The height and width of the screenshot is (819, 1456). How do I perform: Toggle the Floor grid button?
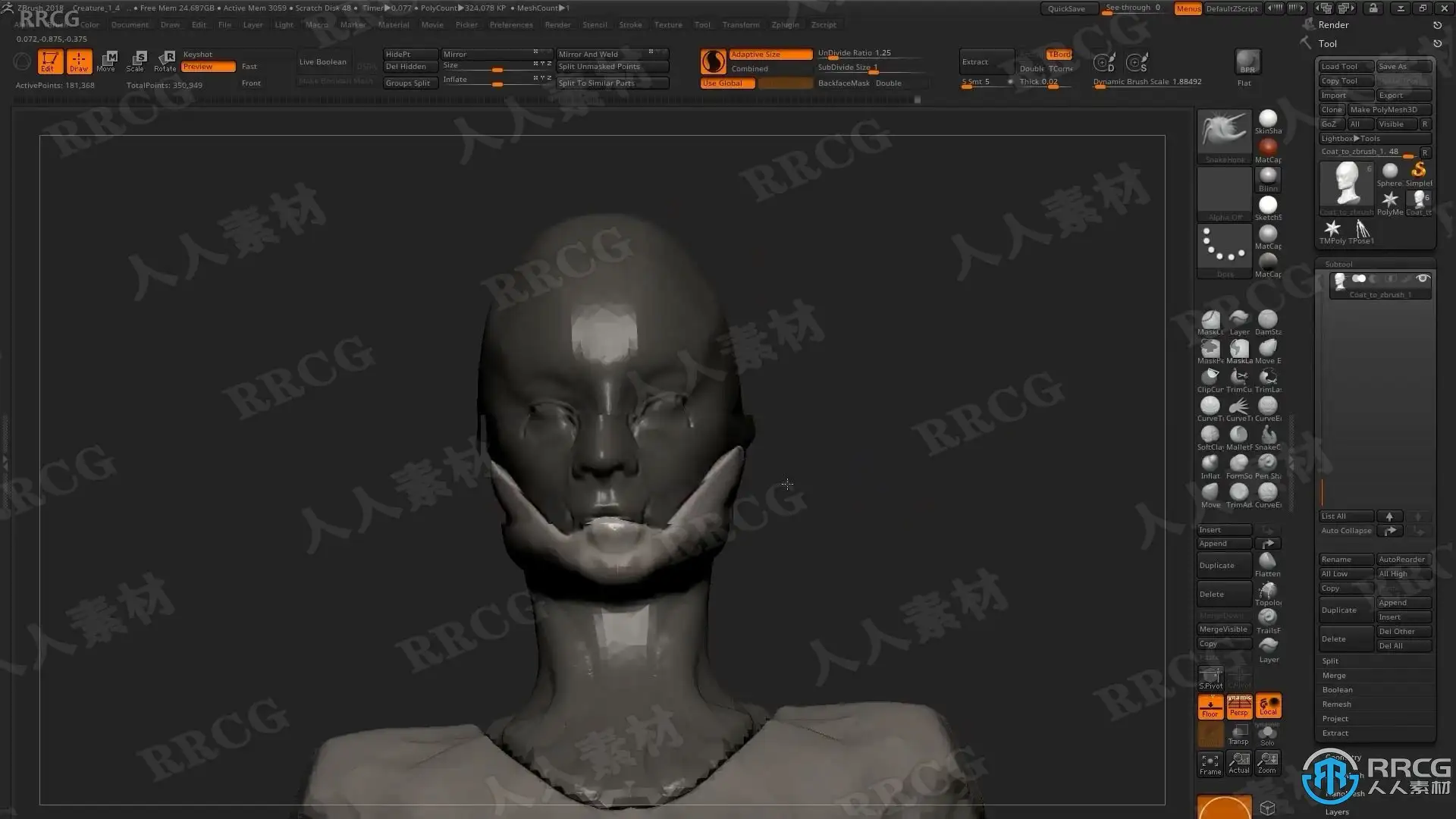[x=1210, y=706]
